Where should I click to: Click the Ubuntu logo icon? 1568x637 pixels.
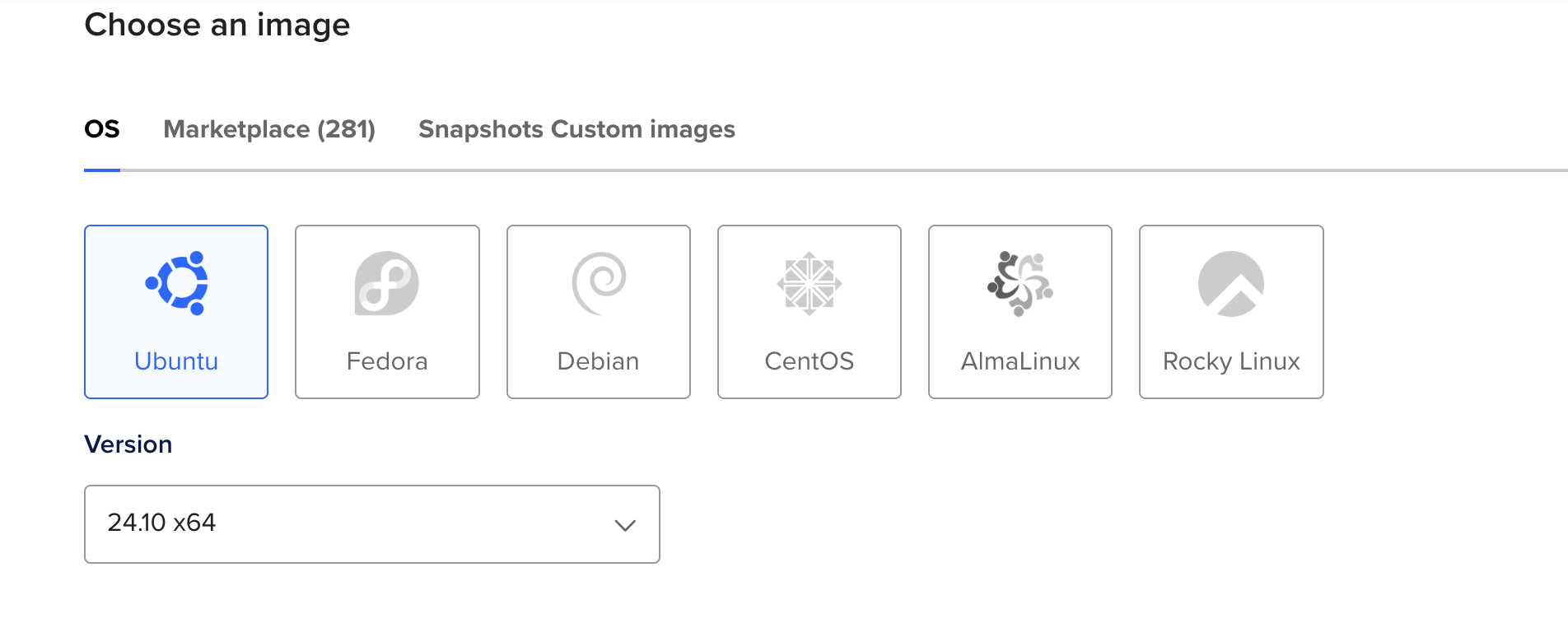[x=176, y=284]
